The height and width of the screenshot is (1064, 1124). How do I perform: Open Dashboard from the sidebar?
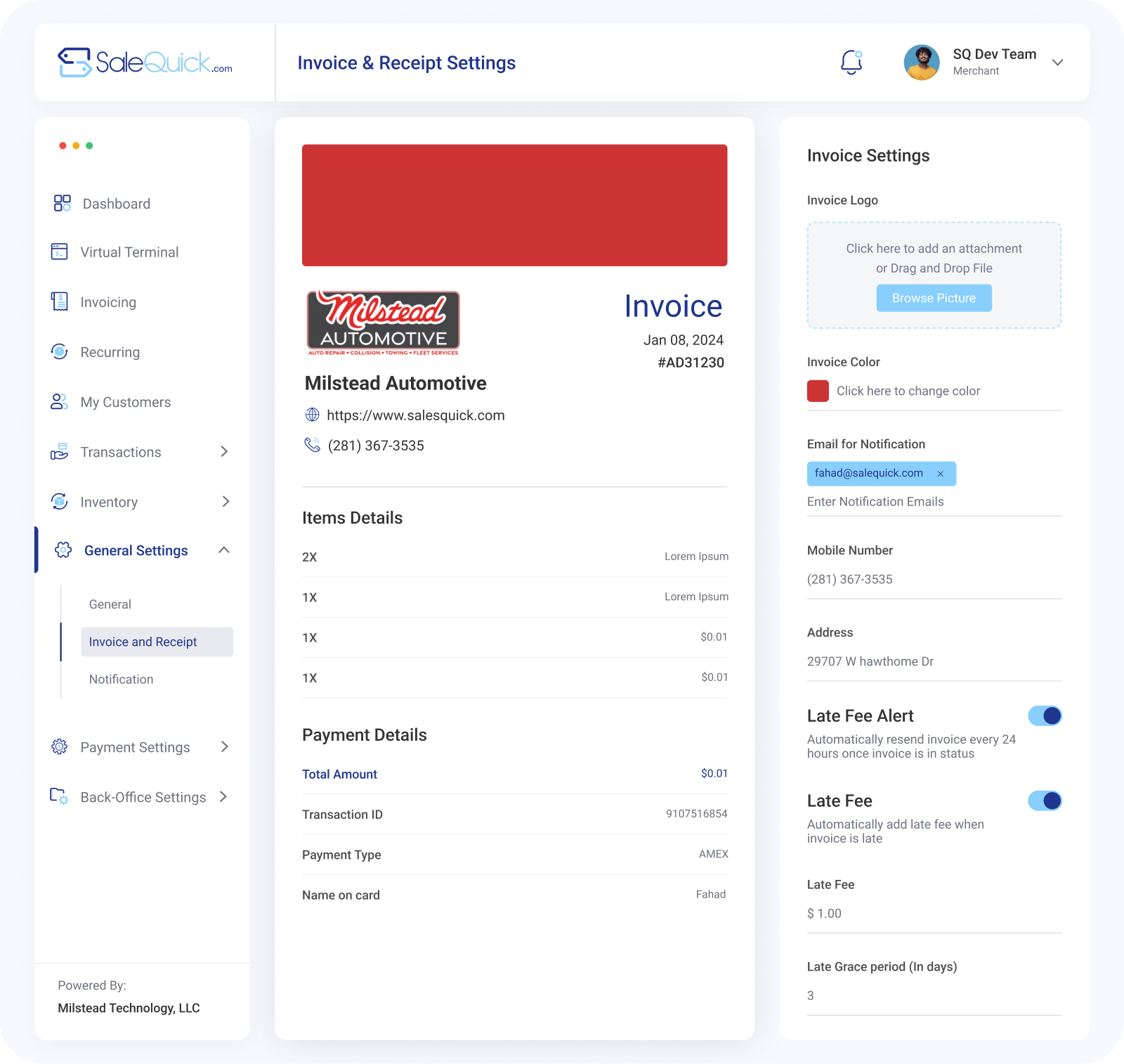[117, 204]
